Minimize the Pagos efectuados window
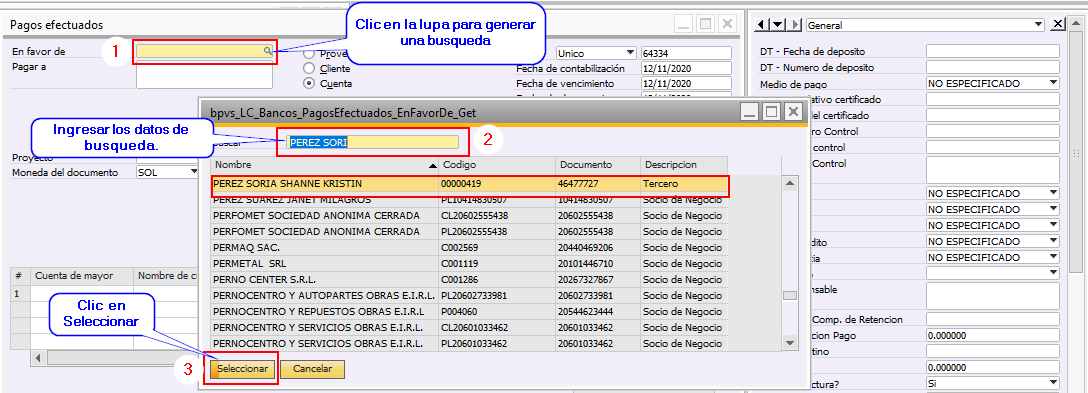Screen dimensions: 1088x393 pyautogui.click(x=684, y=24)
